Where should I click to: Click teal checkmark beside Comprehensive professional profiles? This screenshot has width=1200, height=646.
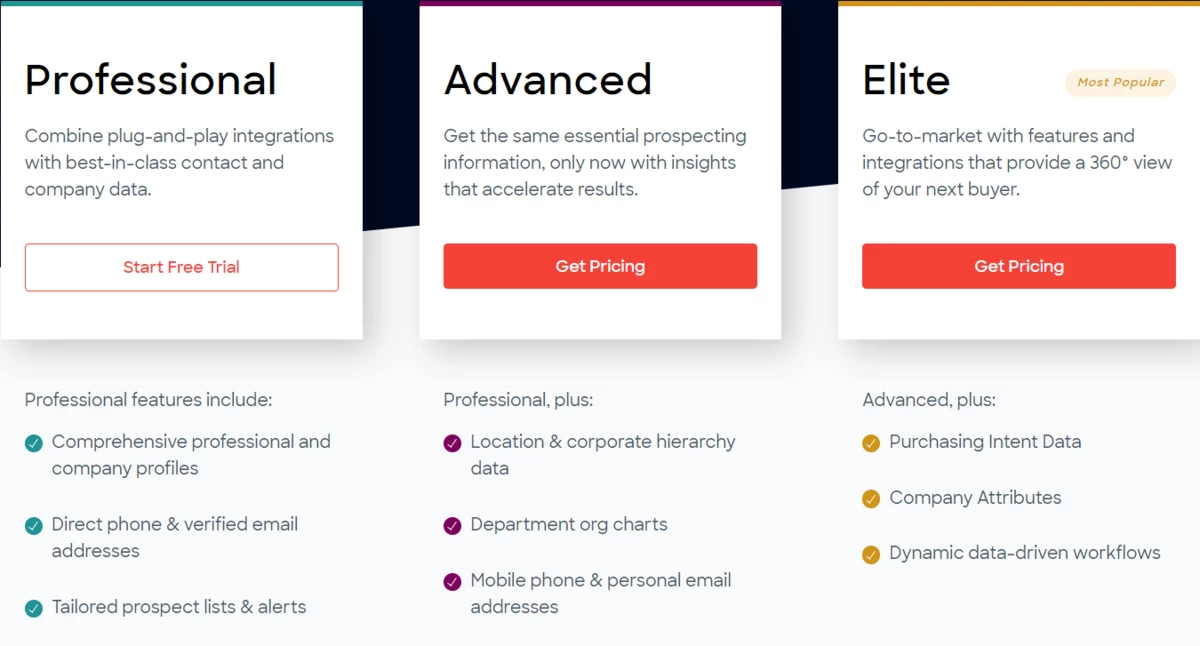[x=34, y=443]
